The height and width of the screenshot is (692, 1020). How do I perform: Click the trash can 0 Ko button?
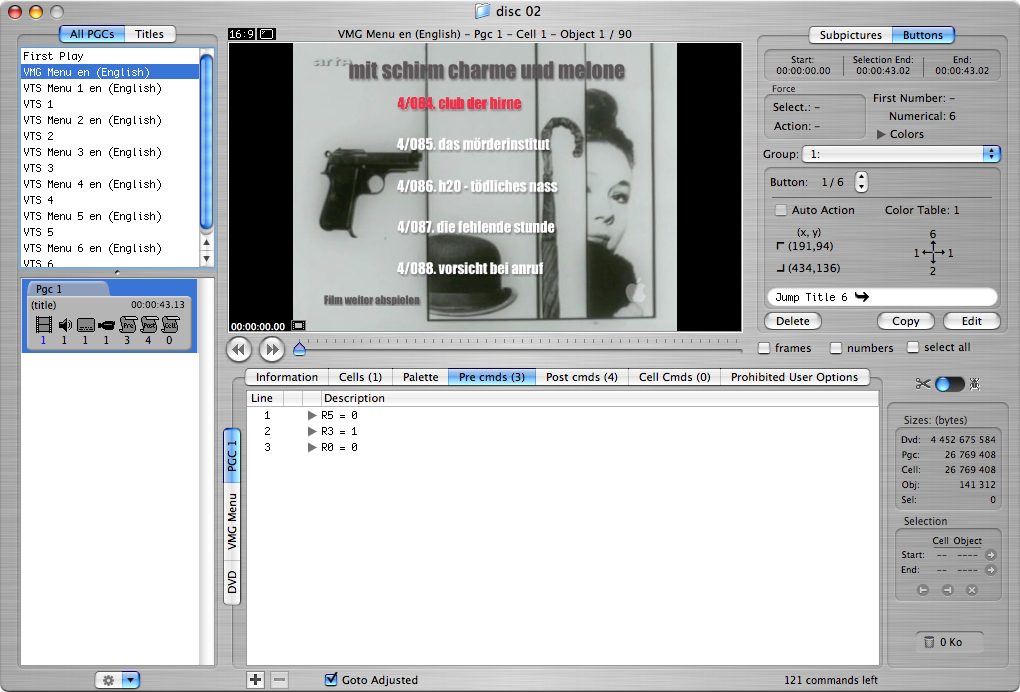(949, 642)
